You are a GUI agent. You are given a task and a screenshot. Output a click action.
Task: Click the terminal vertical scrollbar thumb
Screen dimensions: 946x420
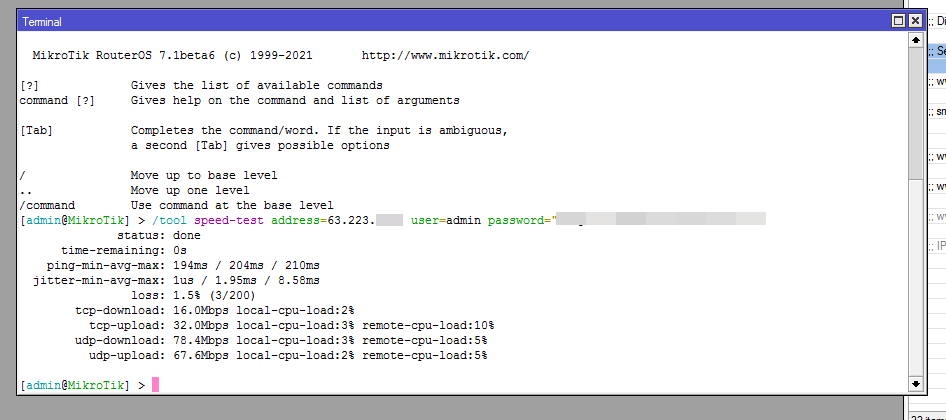[914, 112]
